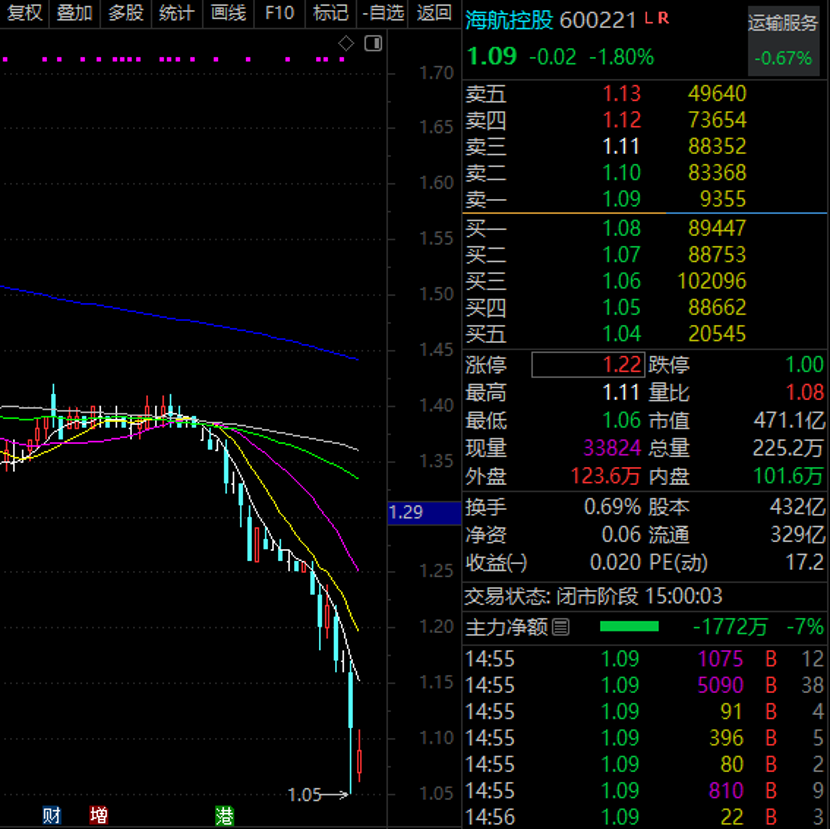
Task: Click stock name 海航控股
Action: tap(509, 21)
